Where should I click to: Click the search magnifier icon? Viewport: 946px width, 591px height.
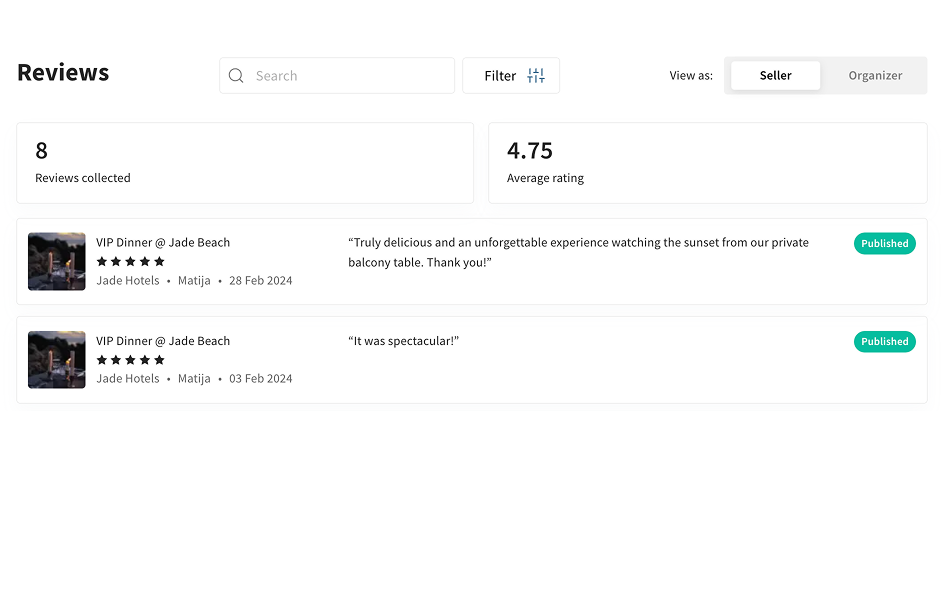click(236, 76)
